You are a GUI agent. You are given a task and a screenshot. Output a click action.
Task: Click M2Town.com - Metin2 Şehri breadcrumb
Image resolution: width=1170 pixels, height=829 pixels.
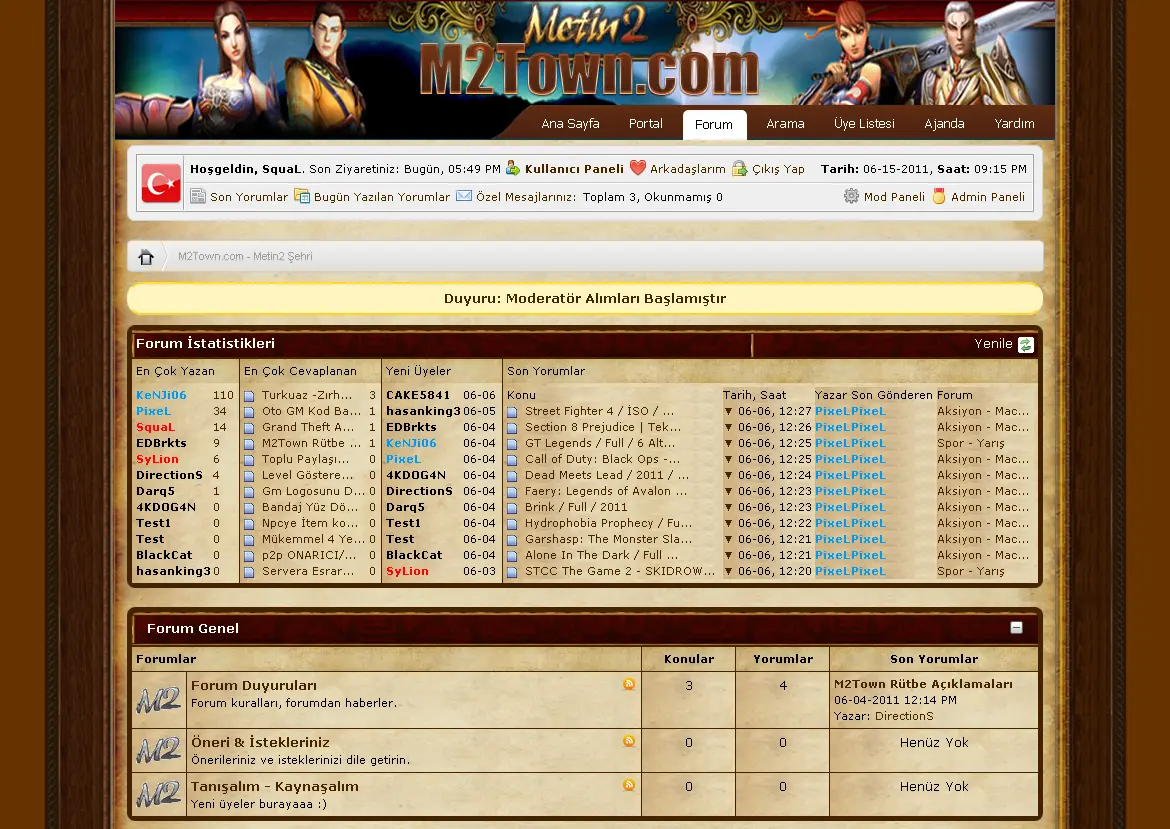(245, 257)
